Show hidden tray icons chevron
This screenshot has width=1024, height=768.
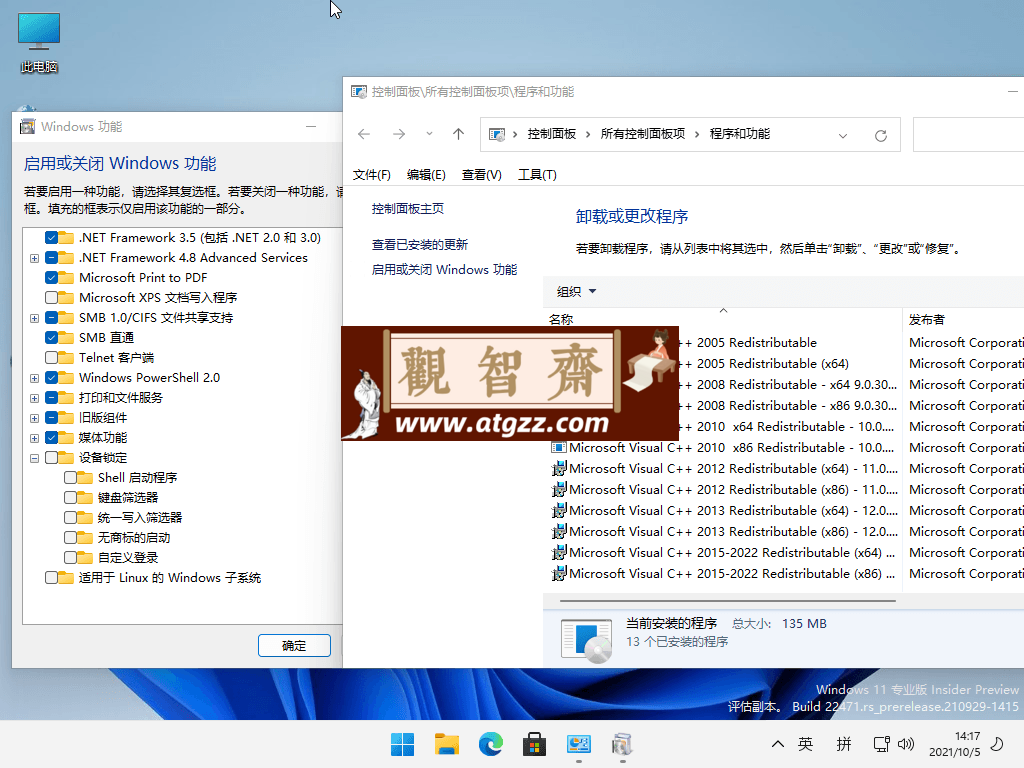pyautogui.click(x=778, y=744)
